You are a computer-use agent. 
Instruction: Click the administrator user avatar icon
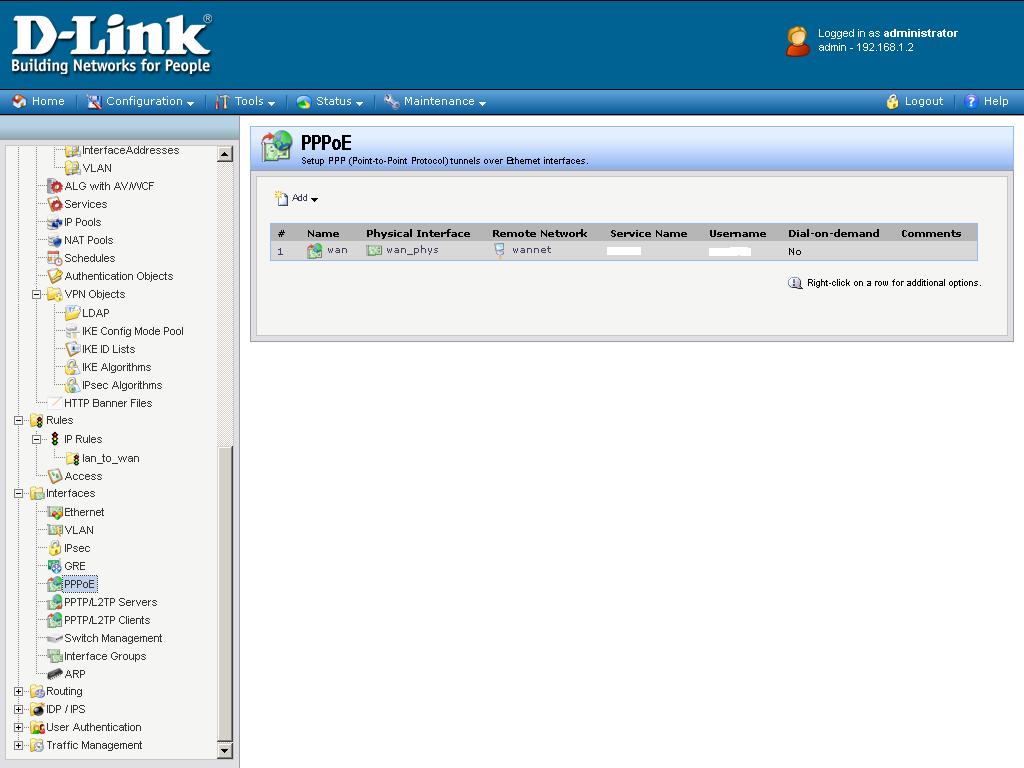[797, 41]
